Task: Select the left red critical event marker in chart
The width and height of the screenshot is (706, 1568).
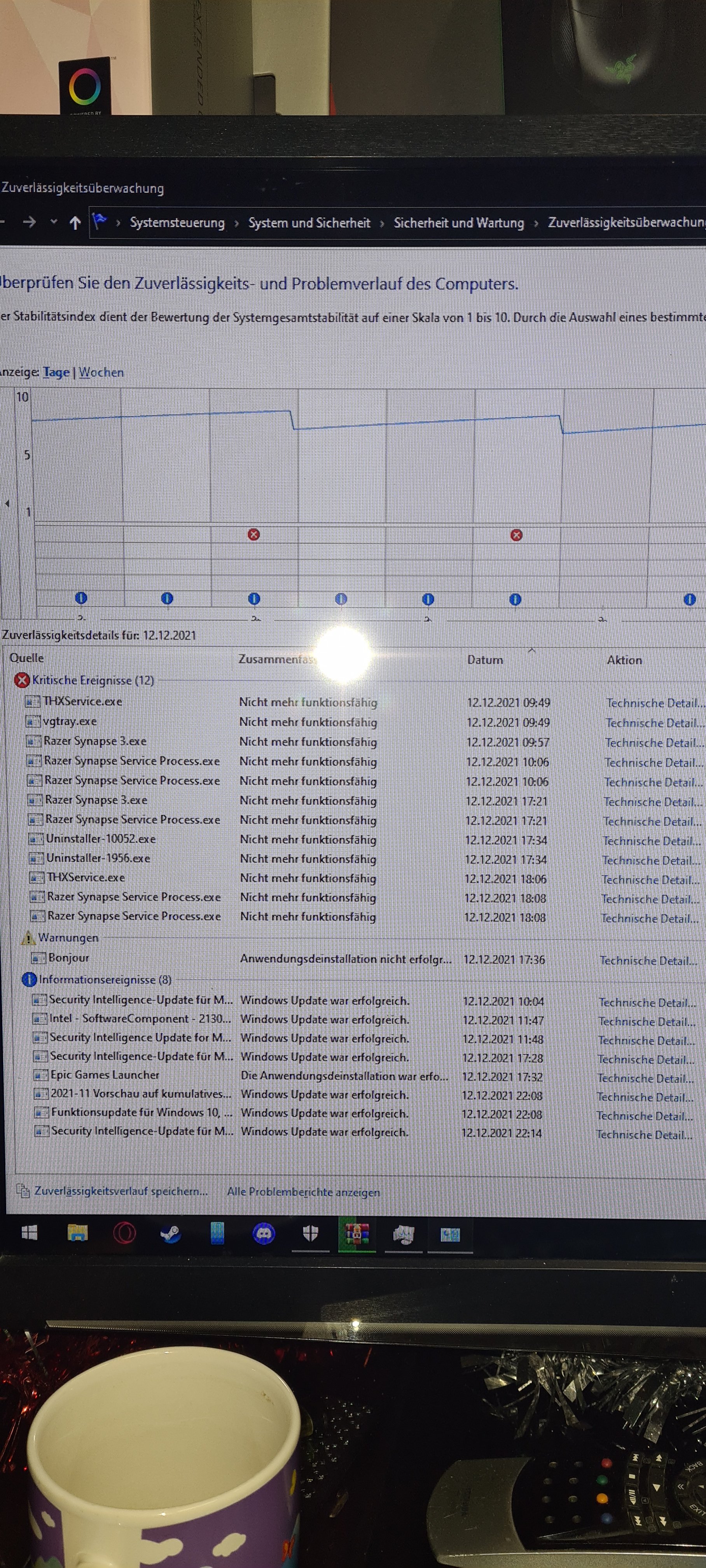Action: click(x=254, y=534)
